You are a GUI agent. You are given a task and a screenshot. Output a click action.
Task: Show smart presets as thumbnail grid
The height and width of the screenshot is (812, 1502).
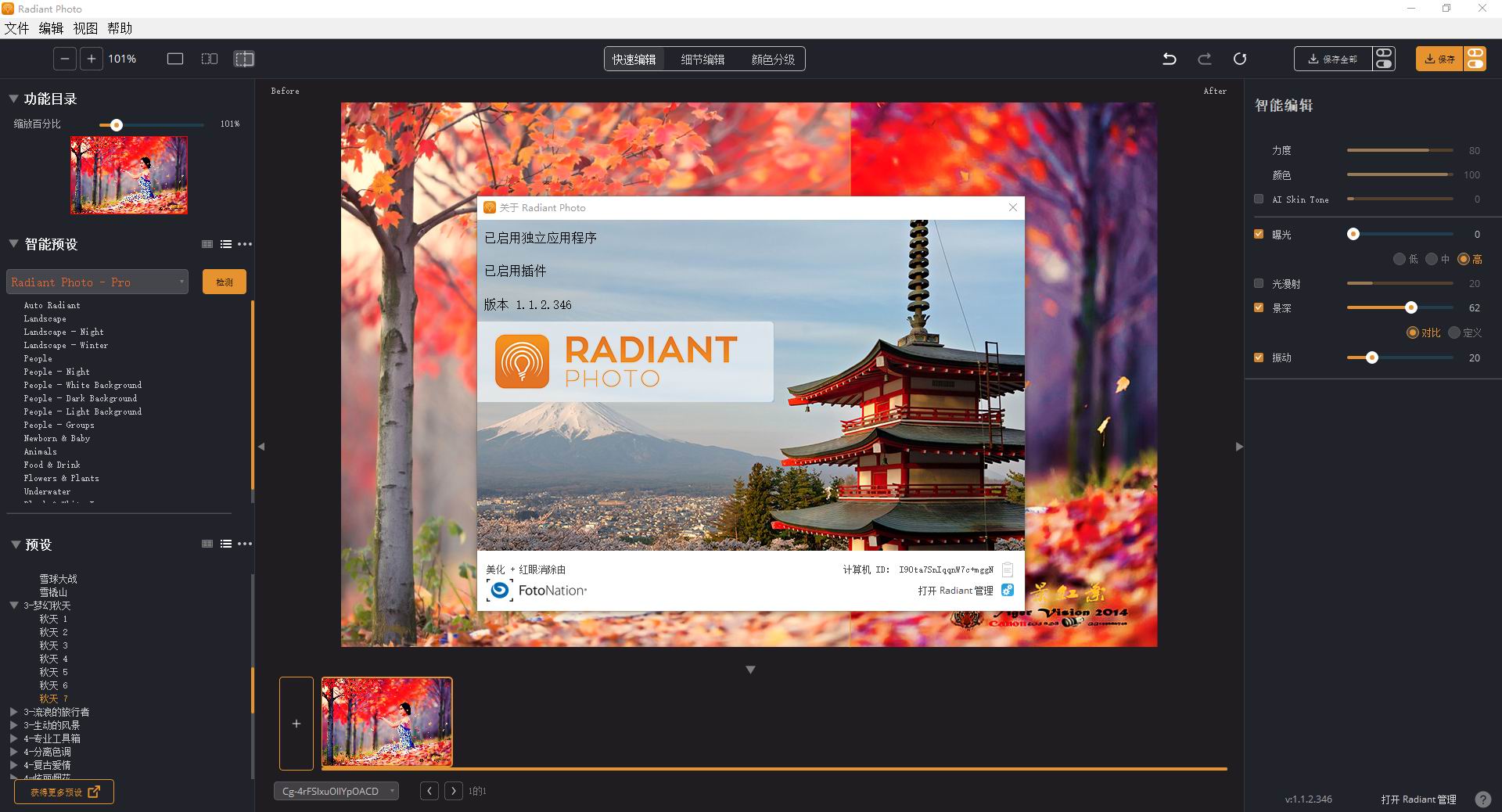click(207, 244)
